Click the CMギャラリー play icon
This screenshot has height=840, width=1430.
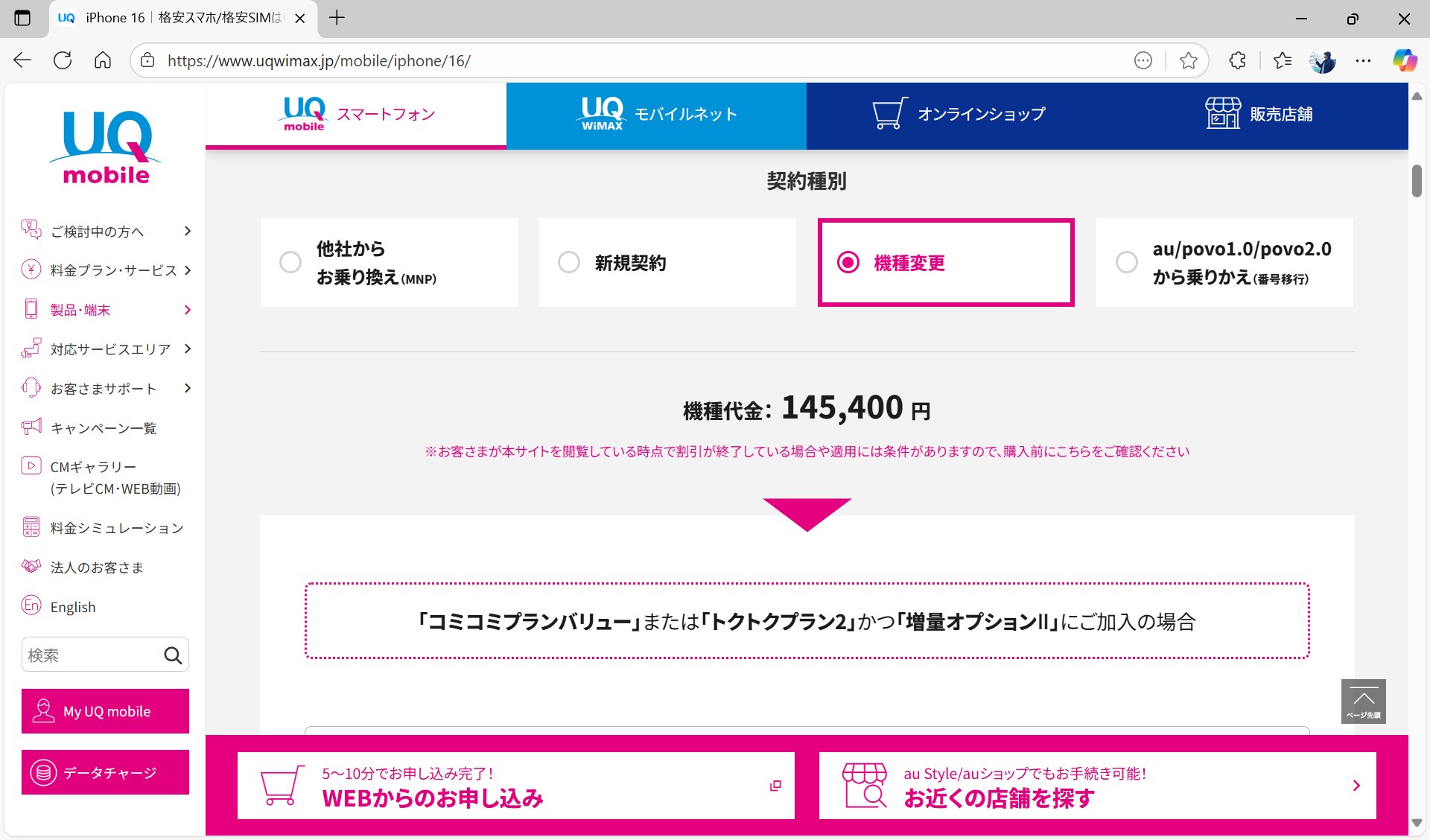point(31,466)
